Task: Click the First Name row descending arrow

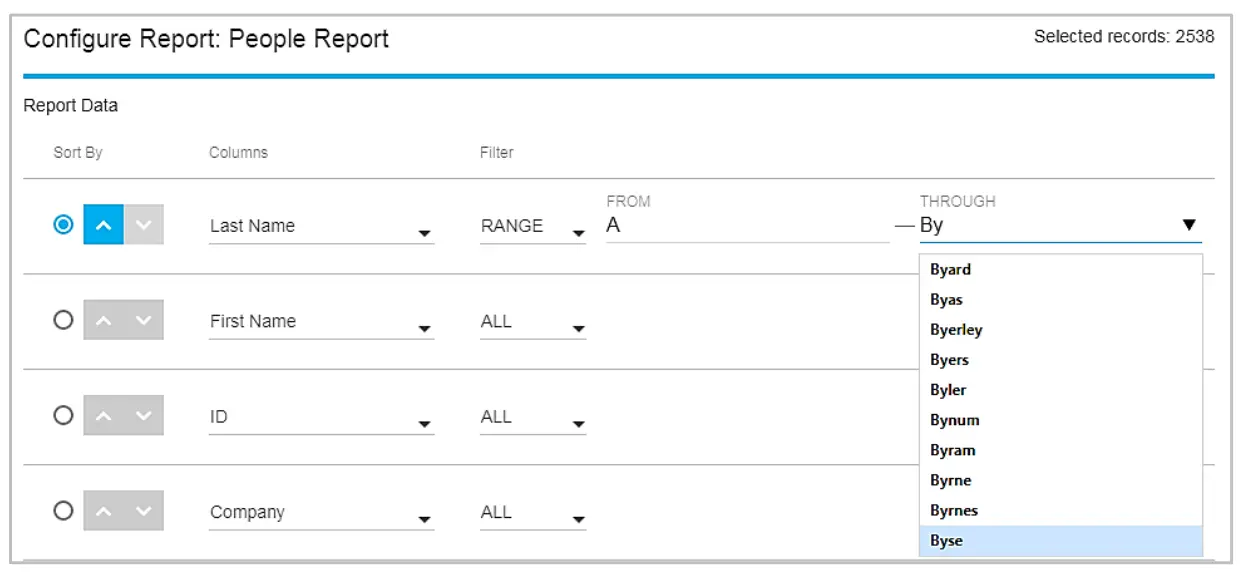Action: tap(144, 320)
